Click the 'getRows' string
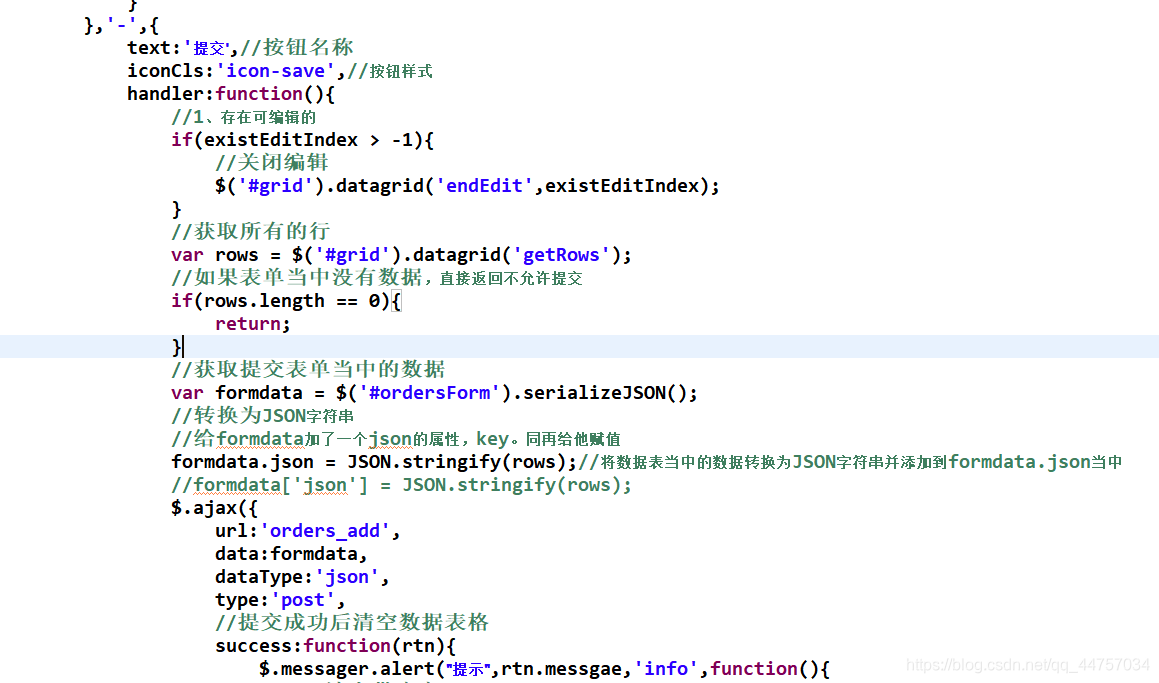The height and width of the screenshot is (683, 1159). (x=561, y=255)
